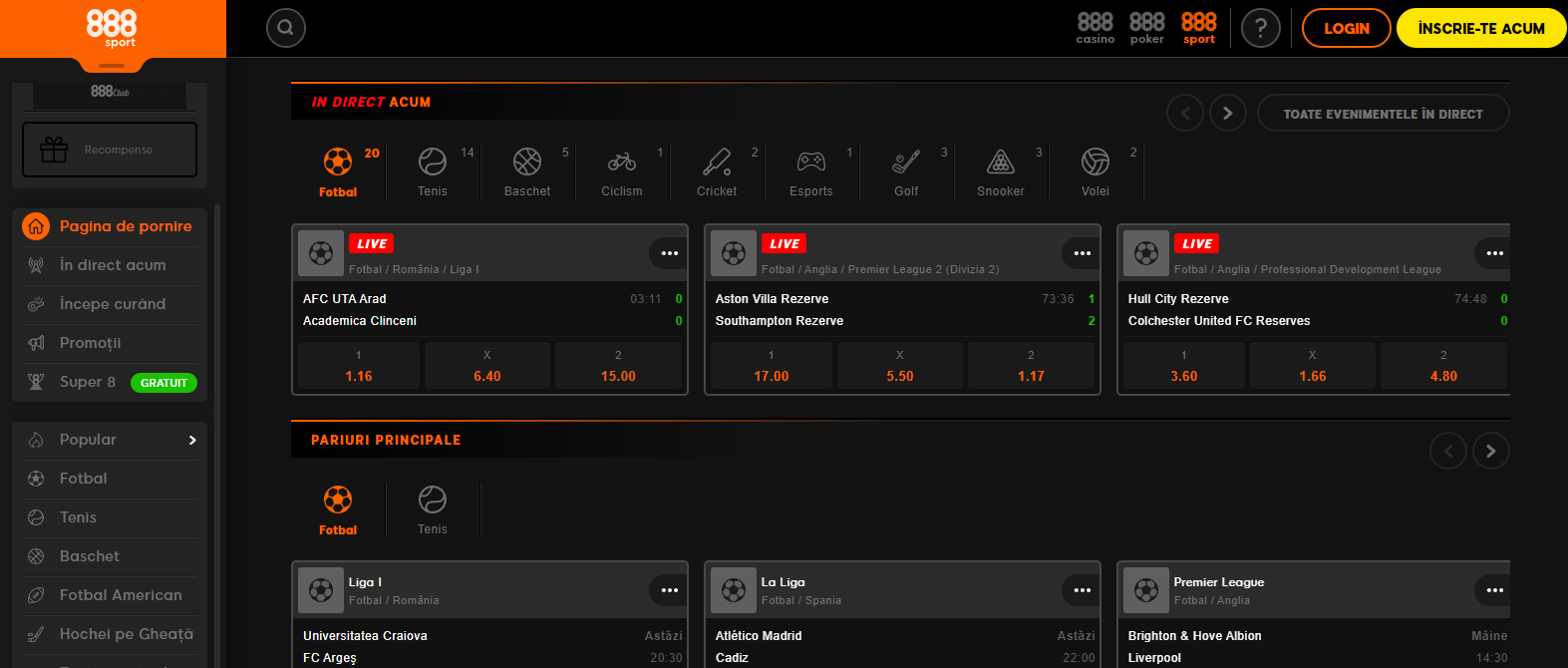Select Volei live sport tab
Viewport: 1568px width, 668px height.
click(x=1096, y=171)
